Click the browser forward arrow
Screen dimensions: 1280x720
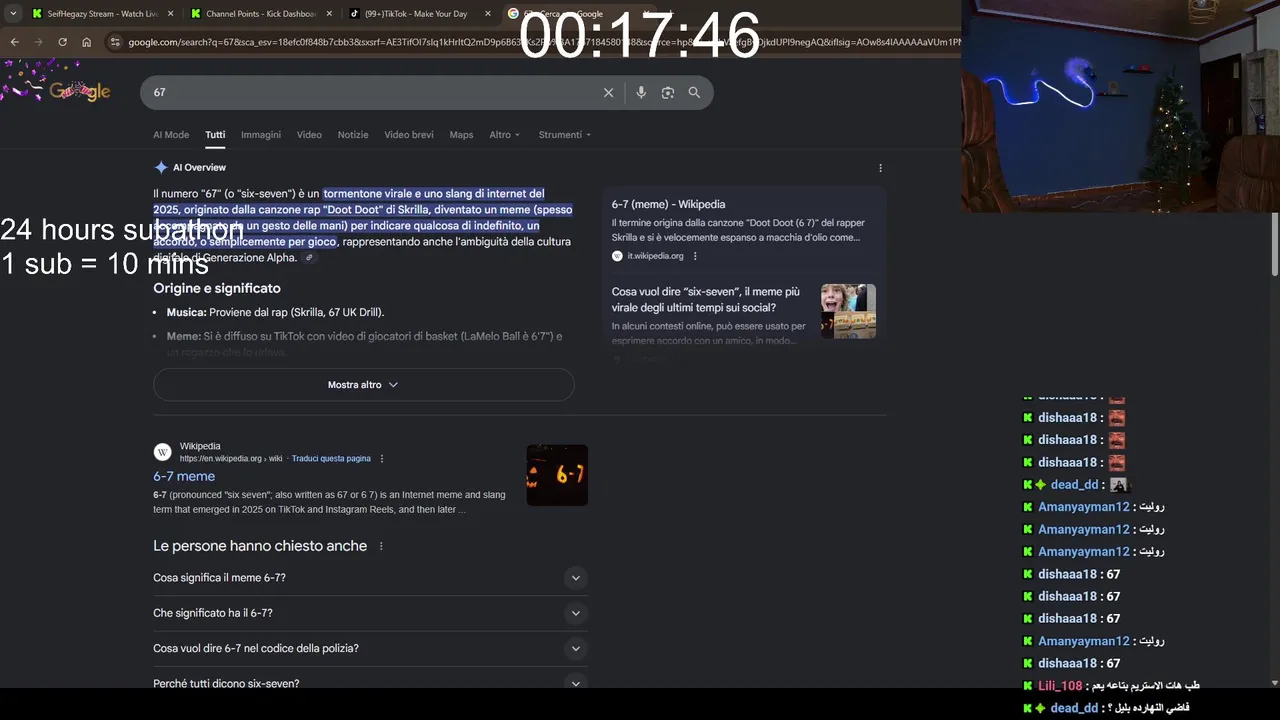click(38, 42)
